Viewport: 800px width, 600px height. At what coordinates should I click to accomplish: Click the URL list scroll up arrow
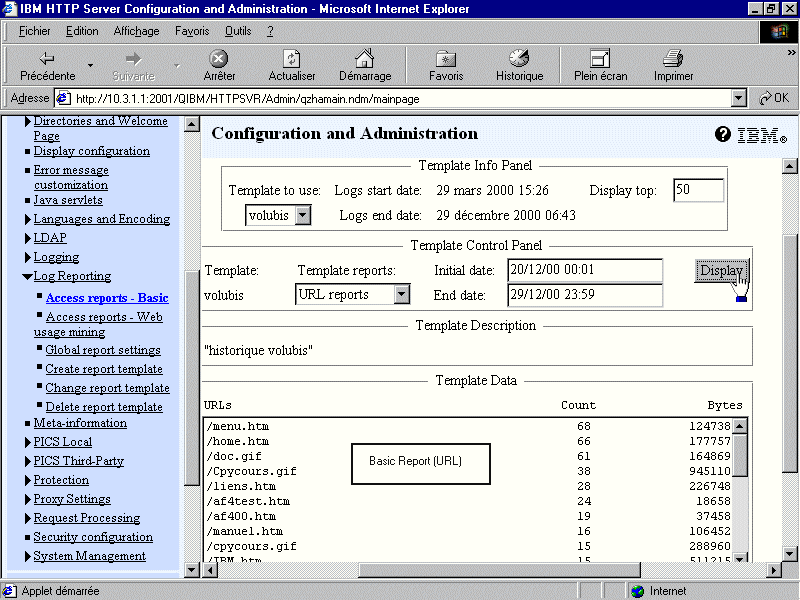[x=739, y=426]
